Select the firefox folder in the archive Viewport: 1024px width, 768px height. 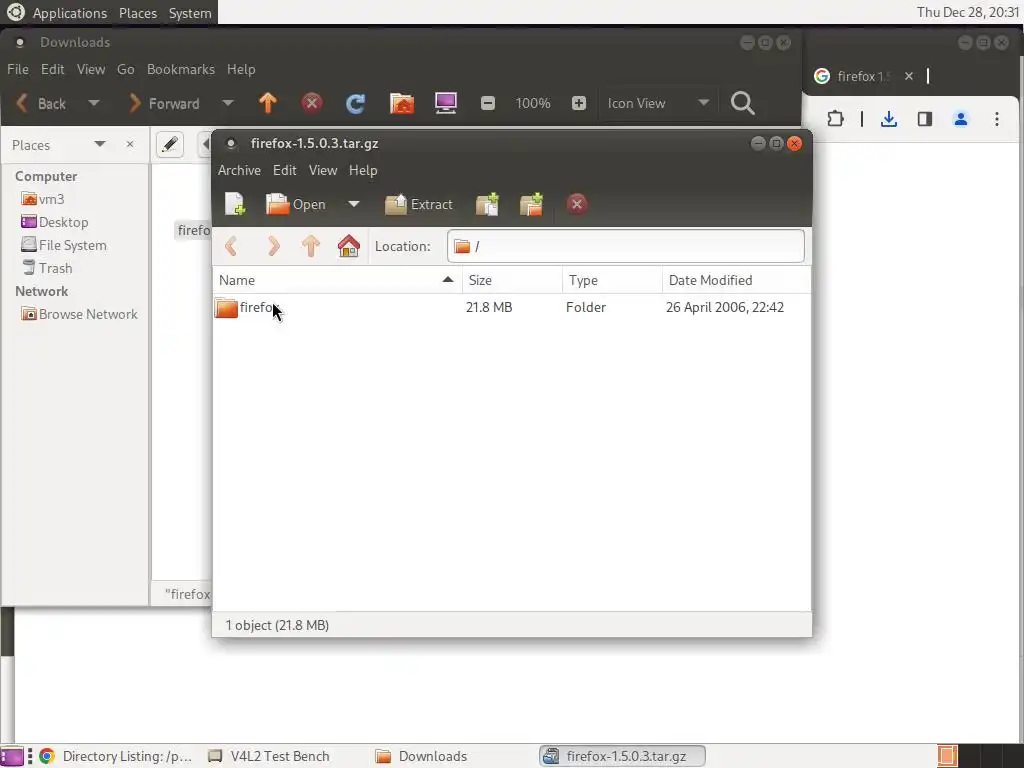(x=248, y=308)
